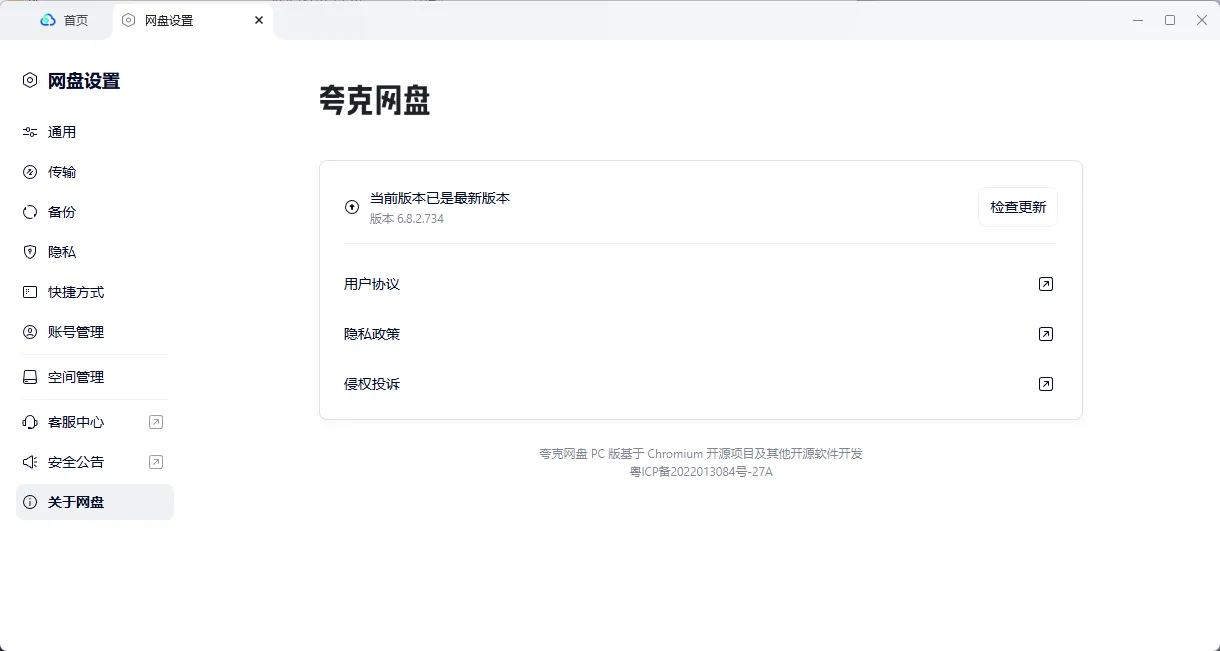The image size is (1220, 651).
Task: Open the 传输 settings section
Action: pyautogui.click(x=95, y=172)
